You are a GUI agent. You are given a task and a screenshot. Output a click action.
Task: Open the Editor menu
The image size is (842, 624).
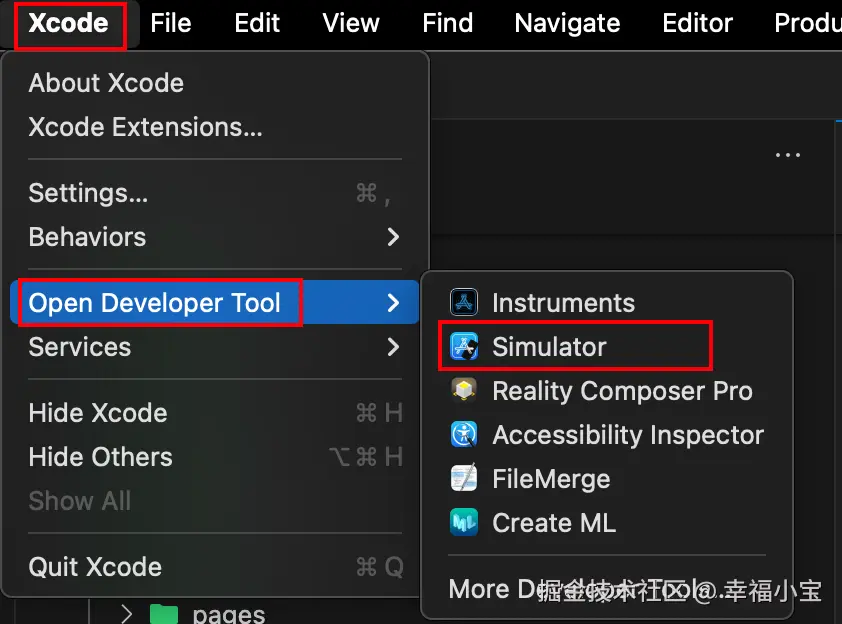[698, 23]
